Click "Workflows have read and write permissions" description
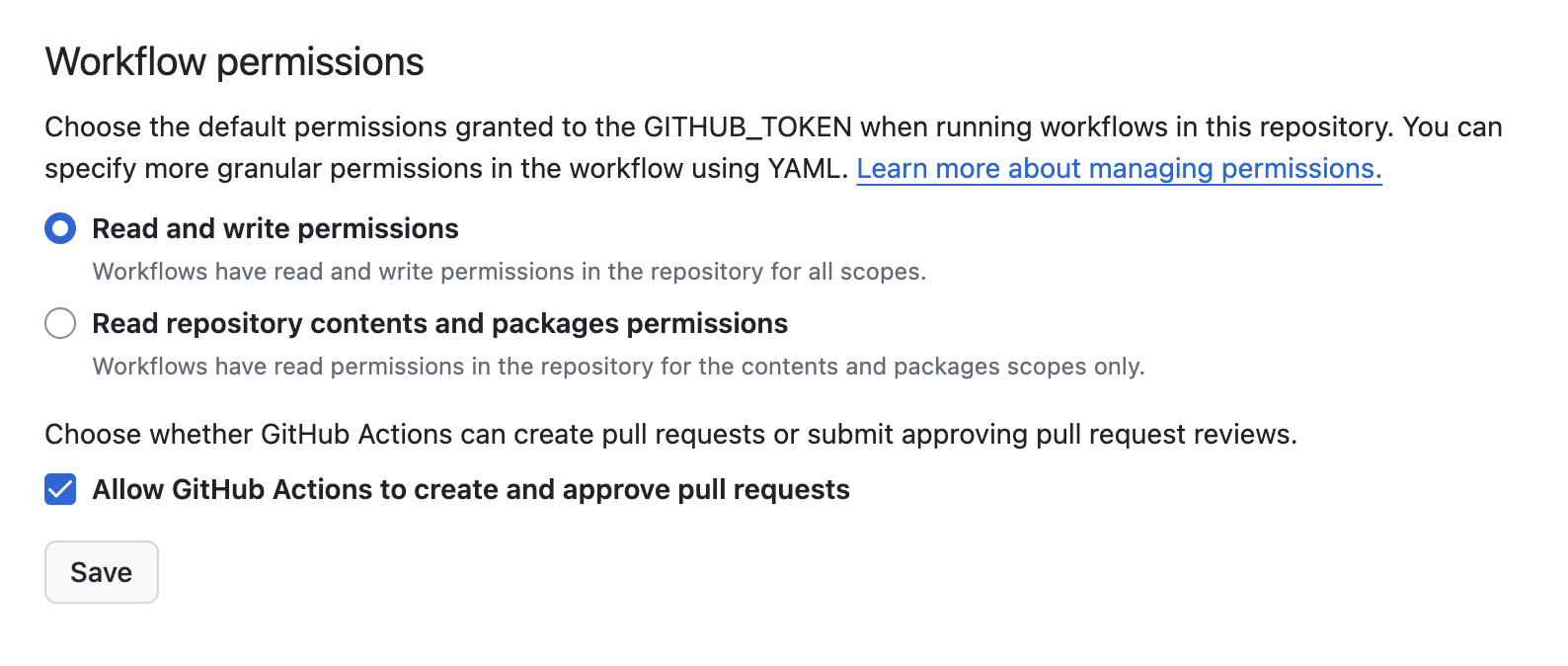 coord(334,272)
